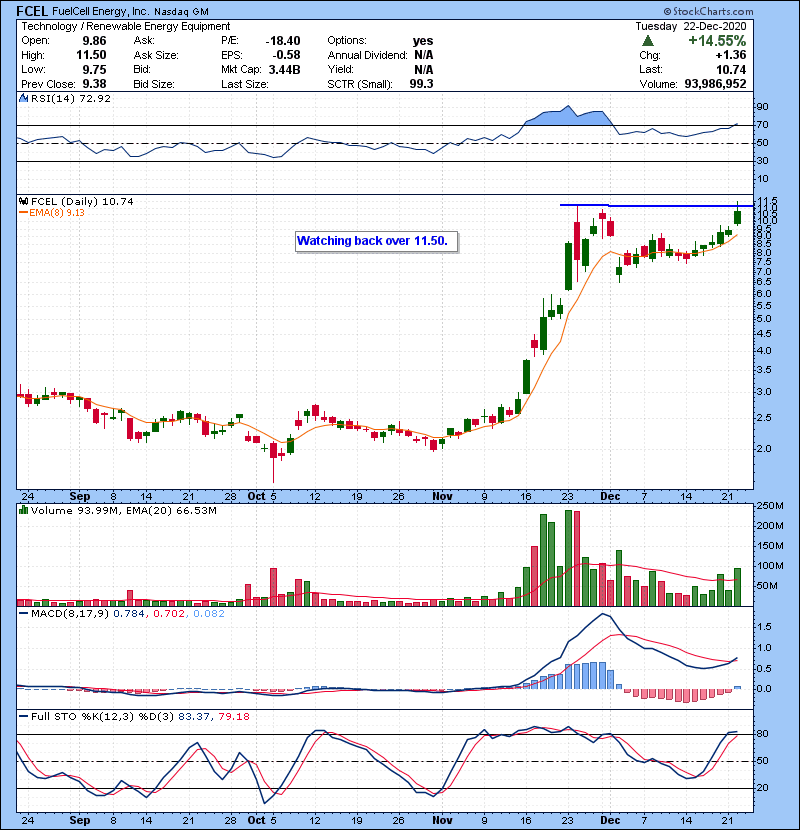The width and height of the screenshot is (800, 830).
Task: Click the Last price 10.74 in the quote table
Action: point(731,69)
